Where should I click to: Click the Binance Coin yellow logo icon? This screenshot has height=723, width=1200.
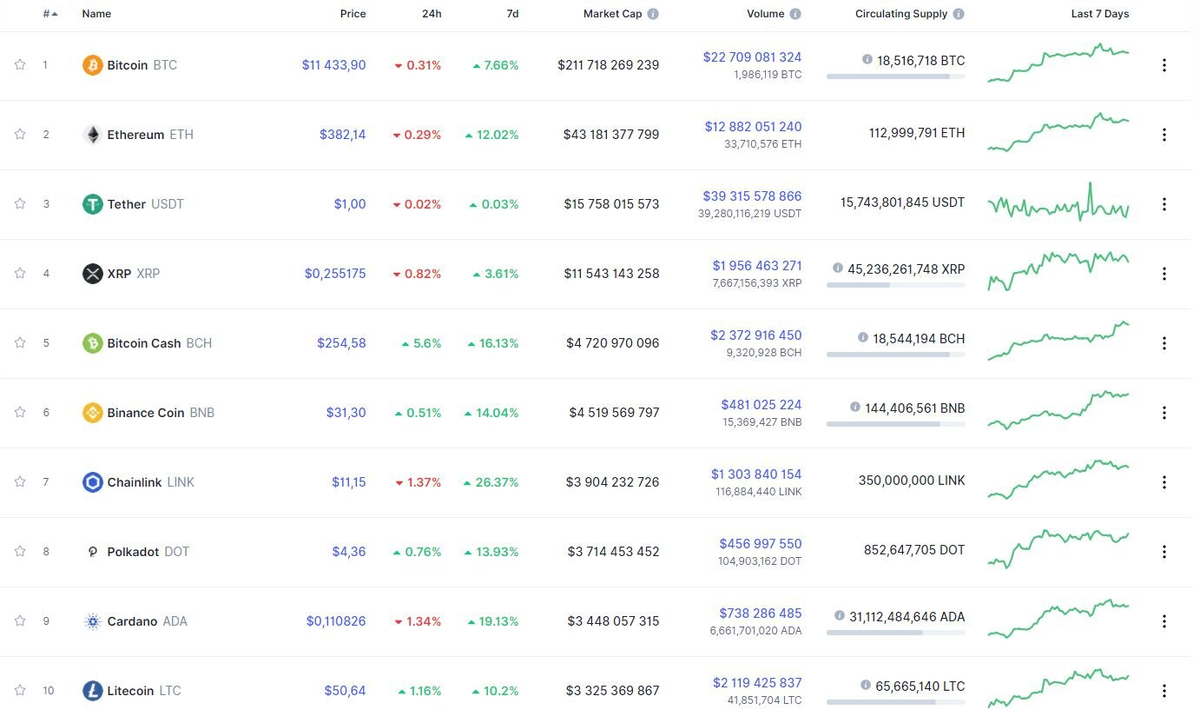pos(92,412)
